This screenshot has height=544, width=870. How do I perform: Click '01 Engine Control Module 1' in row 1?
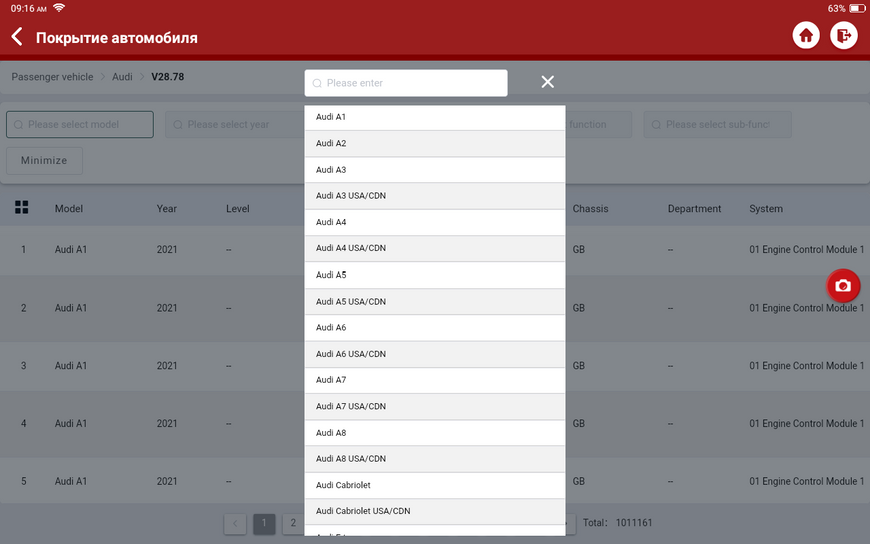806,250
